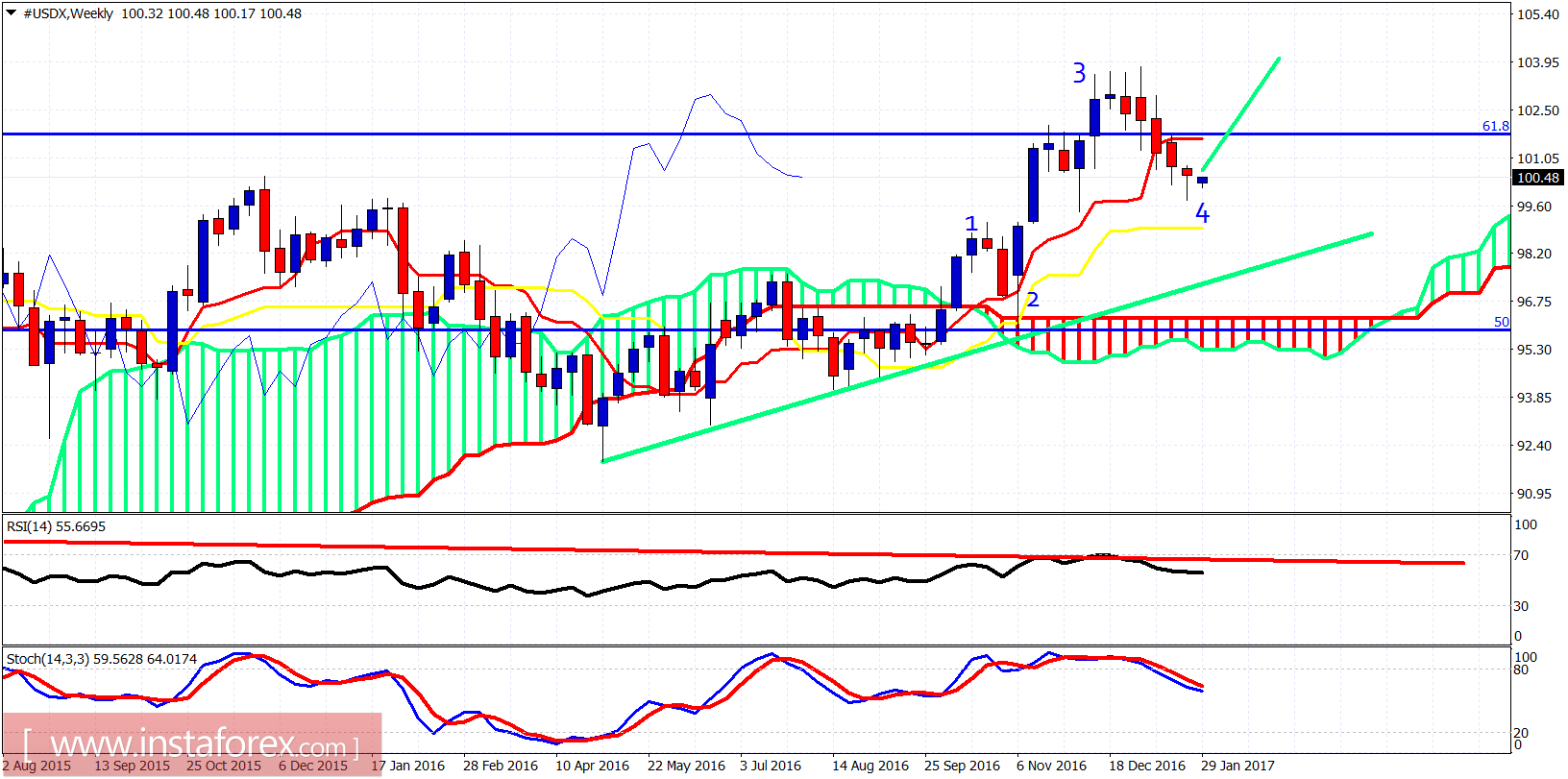Viewport: 1568px width, 779px height.
Task: Click the wave label 1 on the chart
Action: tap(971, 224)
